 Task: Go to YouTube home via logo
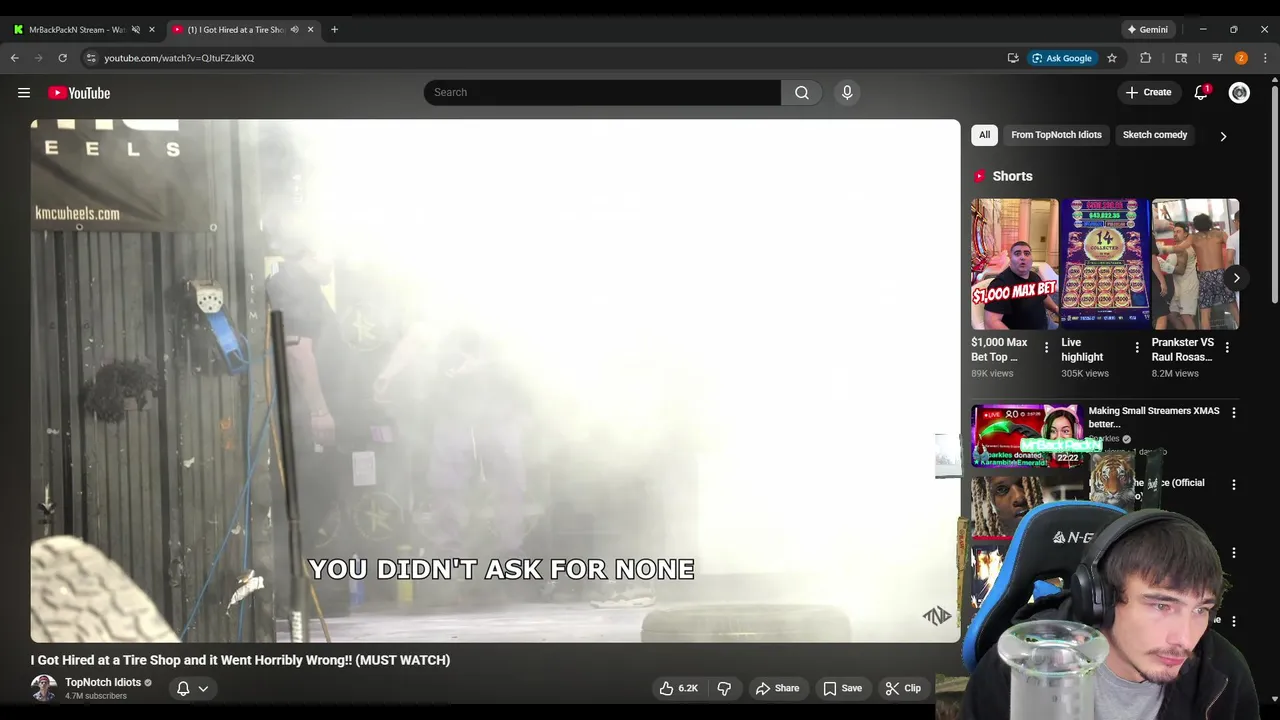tap(79, 93)
